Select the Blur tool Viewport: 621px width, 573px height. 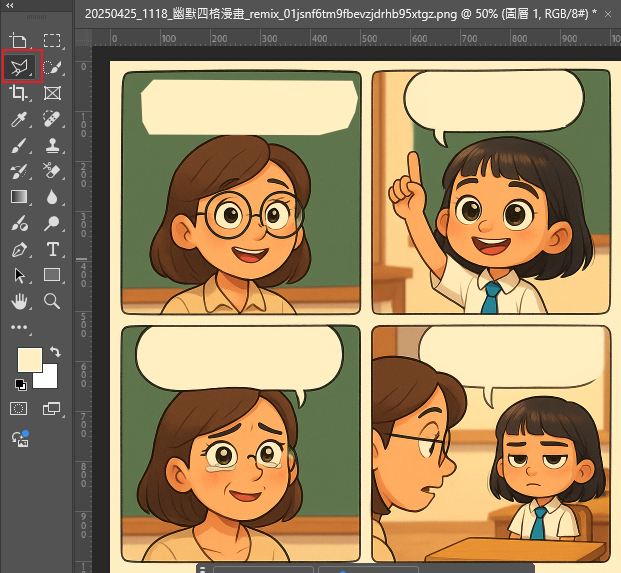(x=52, y=197)
